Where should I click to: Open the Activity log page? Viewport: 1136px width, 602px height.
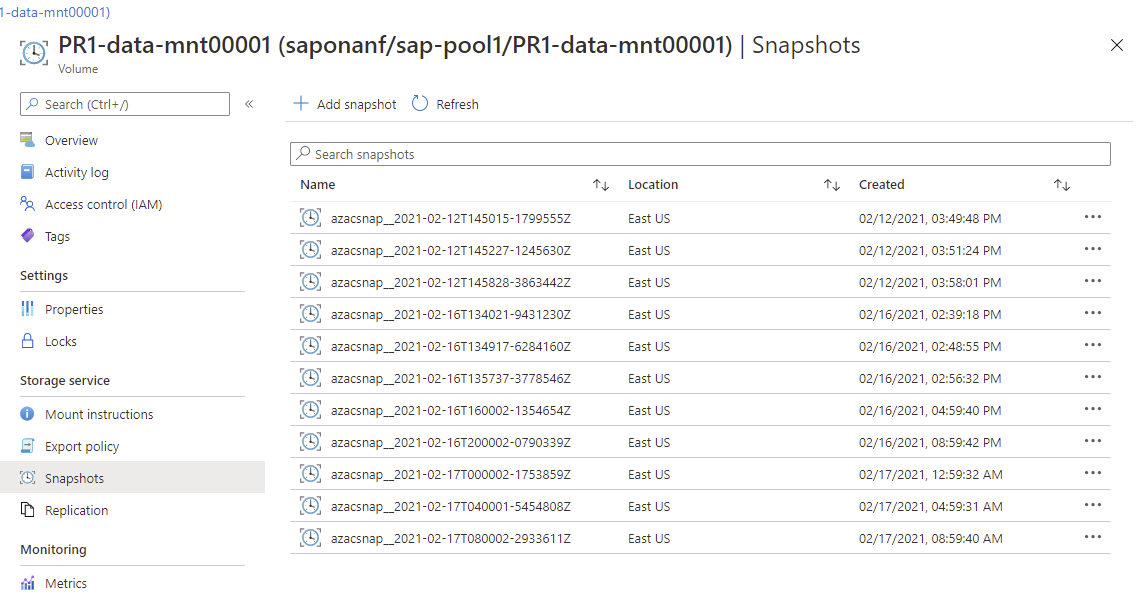pos(76,172)
